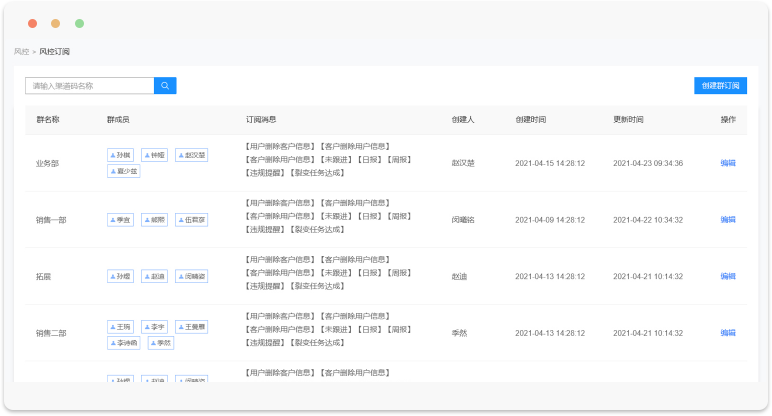The image size is (772, 416).
Task: Click the 创建时间 column header
Action: pos(531,120)
